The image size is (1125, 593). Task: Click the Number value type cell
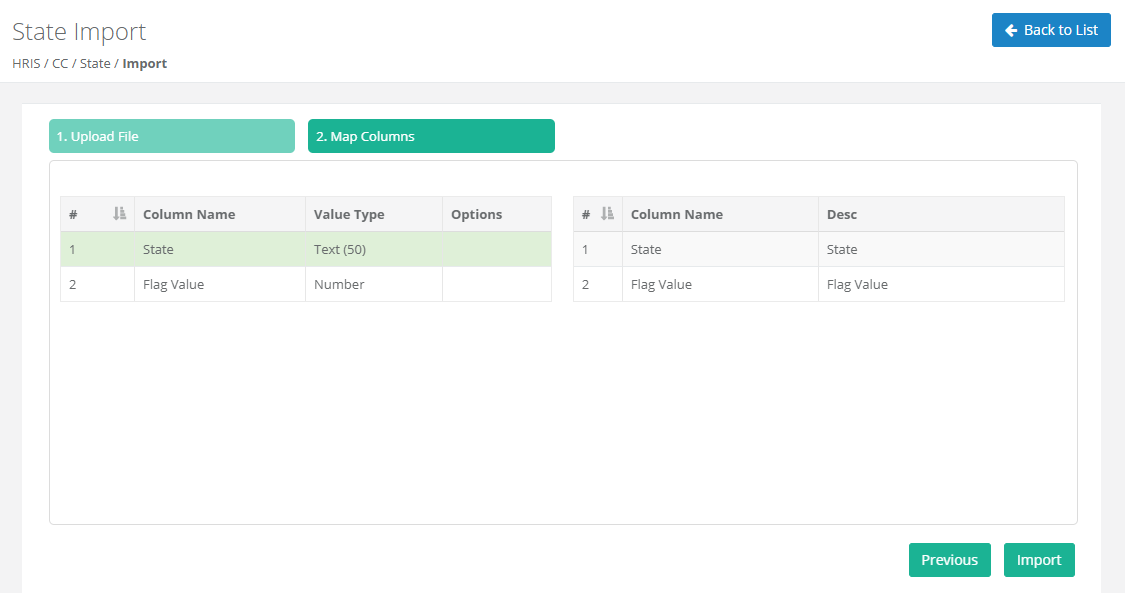pos(339,284)
